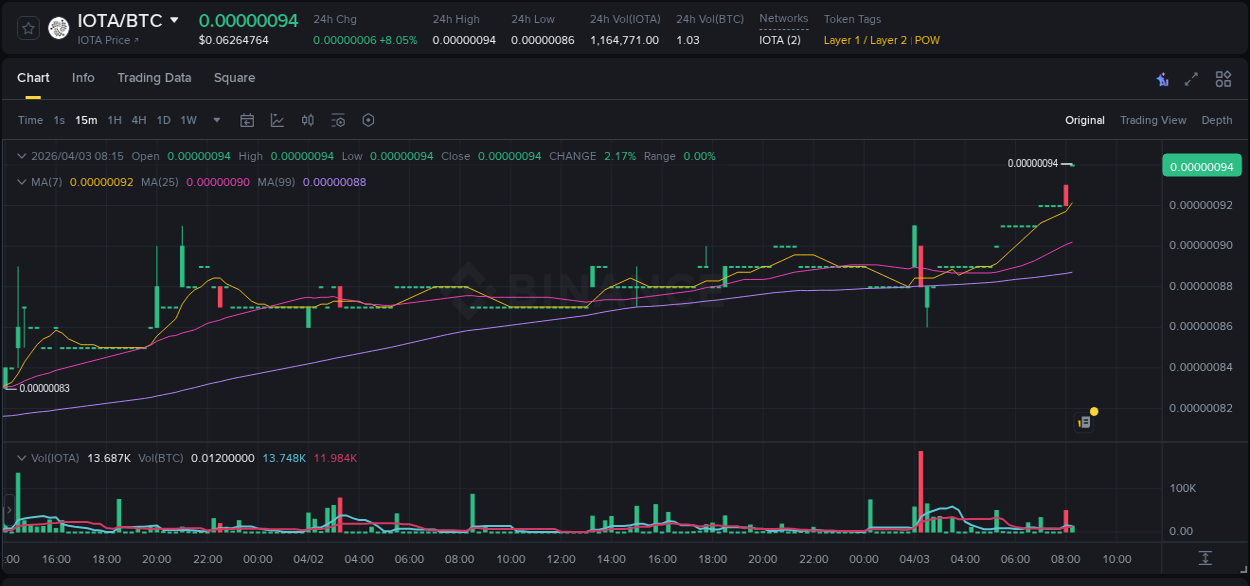
Task: Expand the chart to fullscreen
Action: coord(1191,78)
